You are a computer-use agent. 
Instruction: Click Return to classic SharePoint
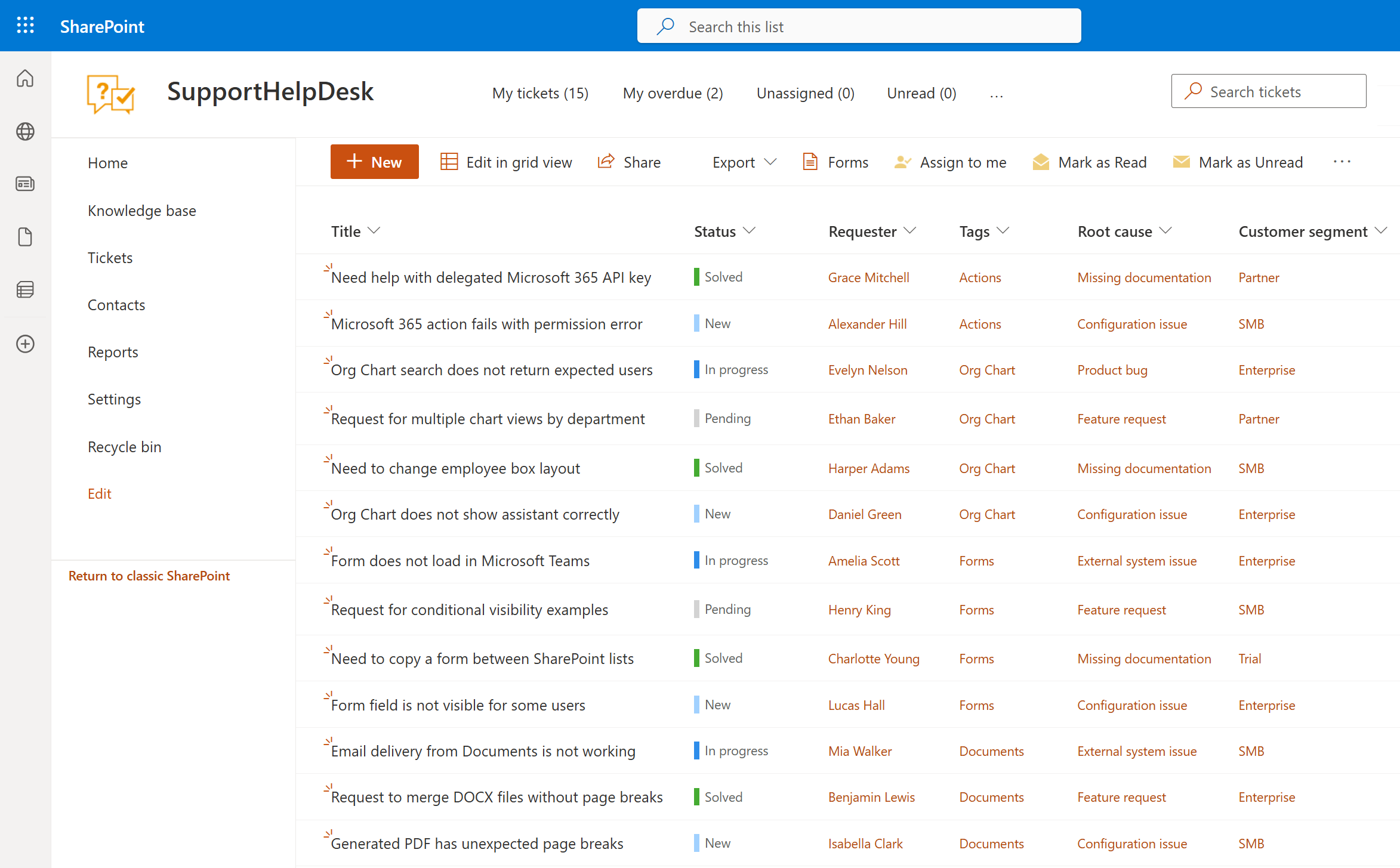pos(149,576)
